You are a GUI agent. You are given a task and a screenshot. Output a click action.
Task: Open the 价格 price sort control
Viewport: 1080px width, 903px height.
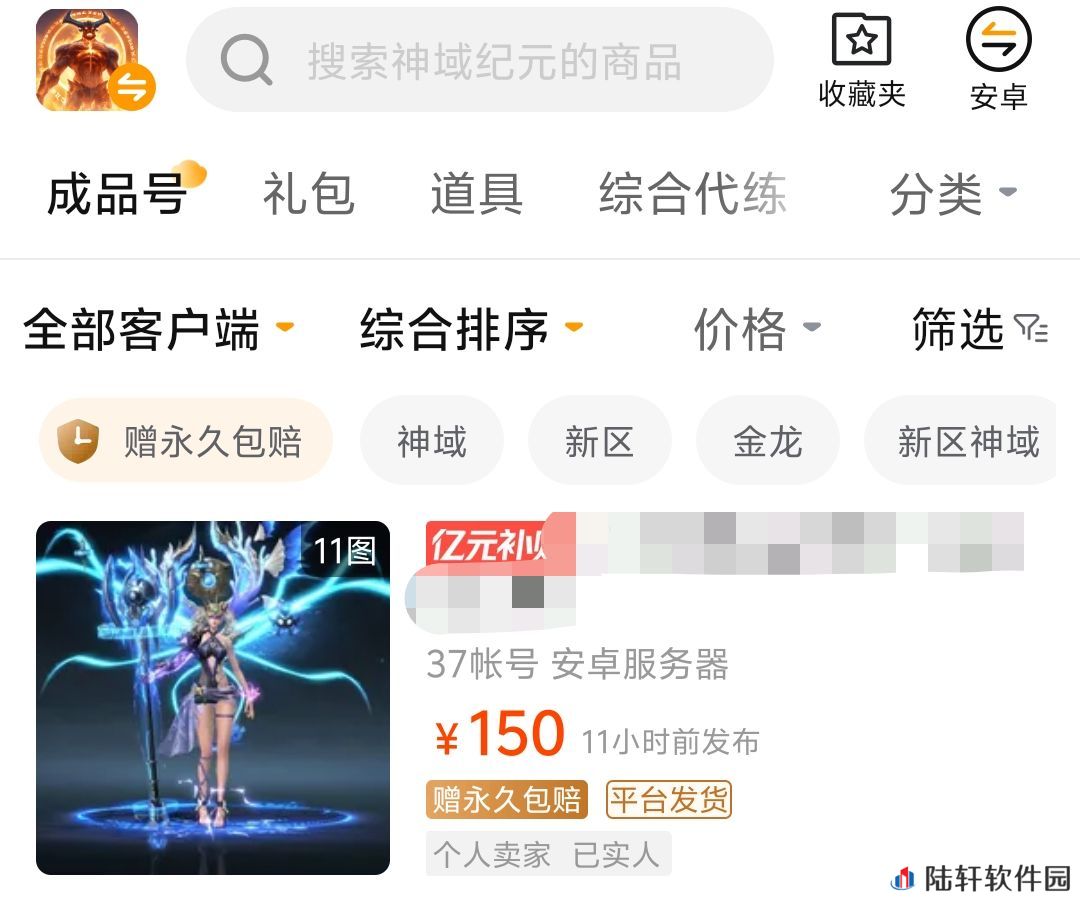click(756, 329)
